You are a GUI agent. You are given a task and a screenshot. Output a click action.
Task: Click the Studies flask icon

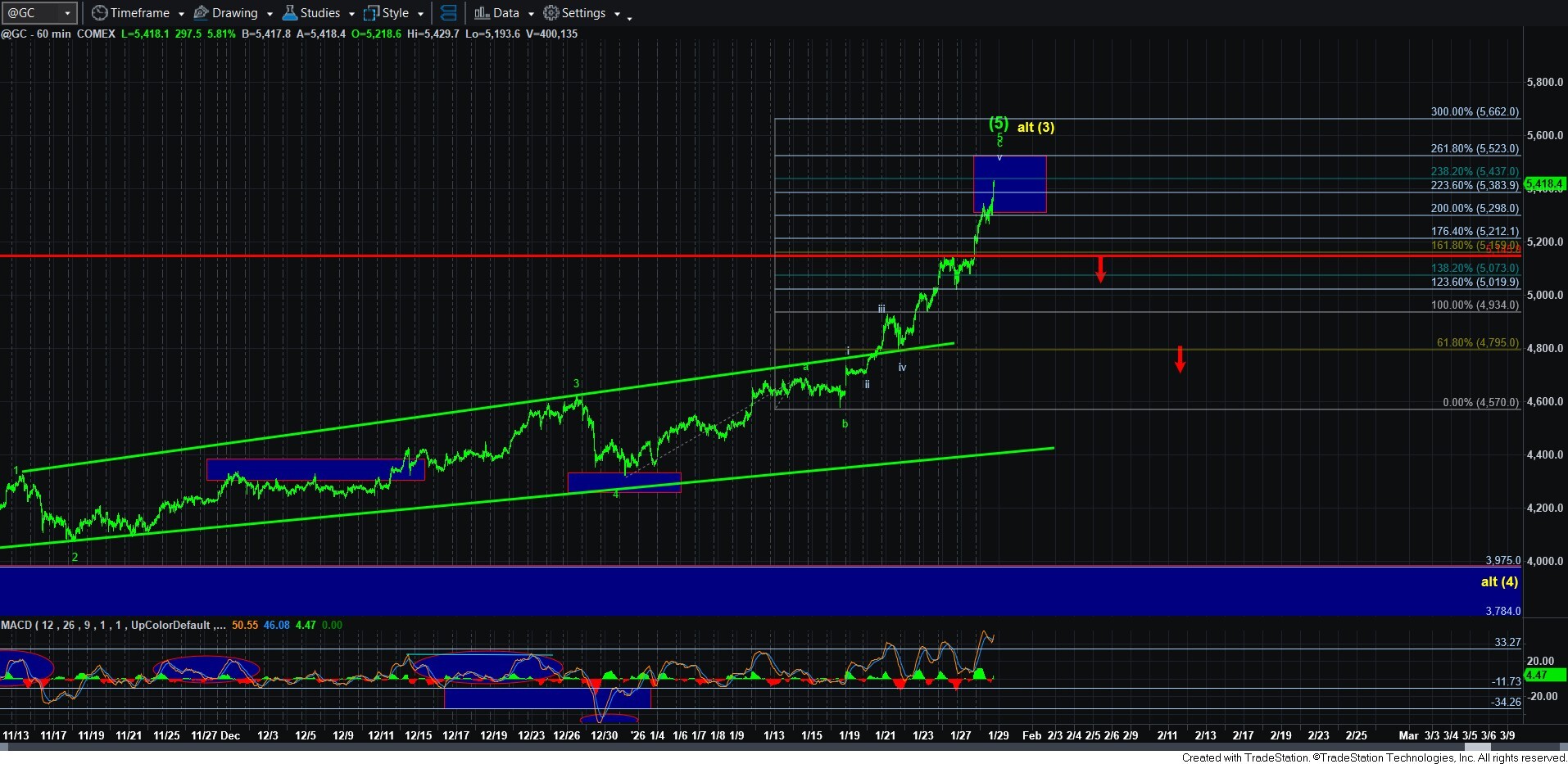point(289,13)
